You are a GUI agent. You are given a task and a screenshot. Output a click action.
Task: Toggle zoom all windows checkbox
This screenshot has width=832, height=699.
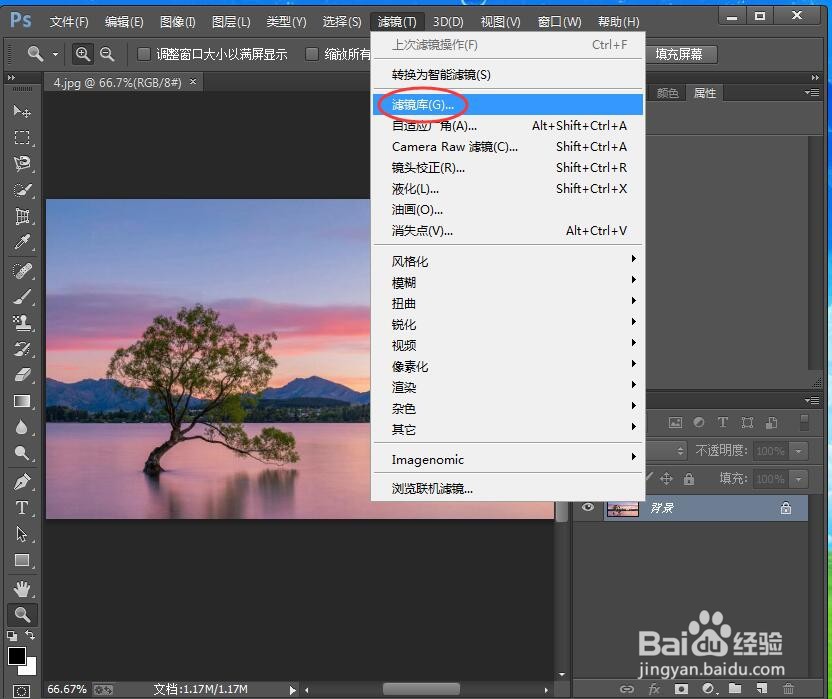click(312, 54)
